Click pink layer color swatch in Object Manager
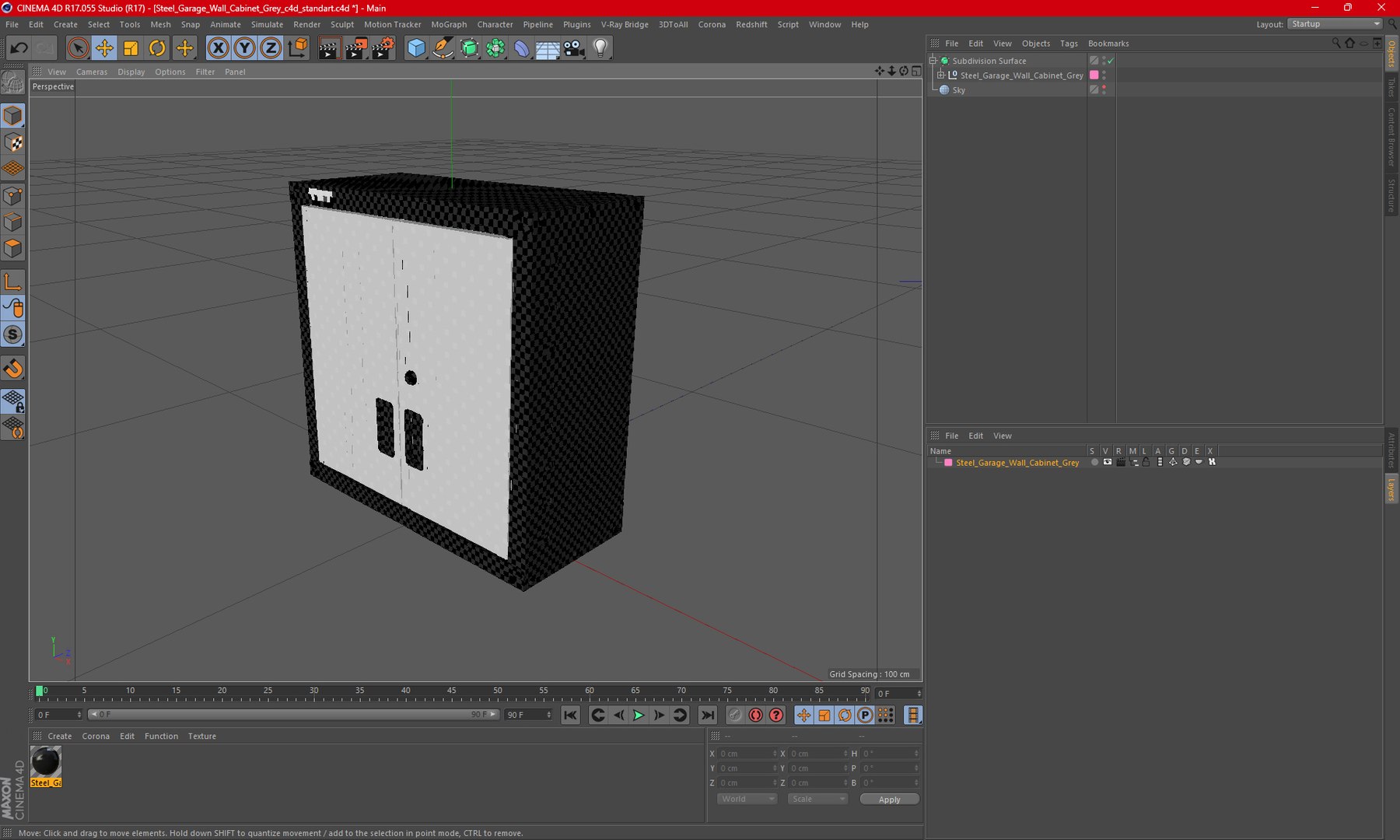 click(1094, 75)
